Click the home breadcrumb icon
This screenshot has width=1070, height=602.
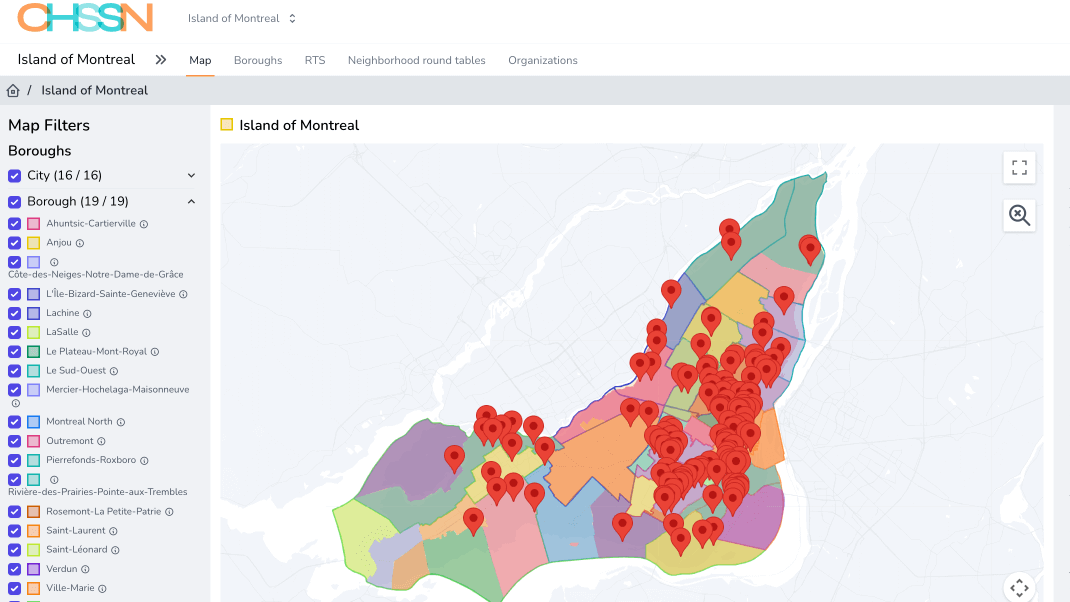tap(13, 91)
